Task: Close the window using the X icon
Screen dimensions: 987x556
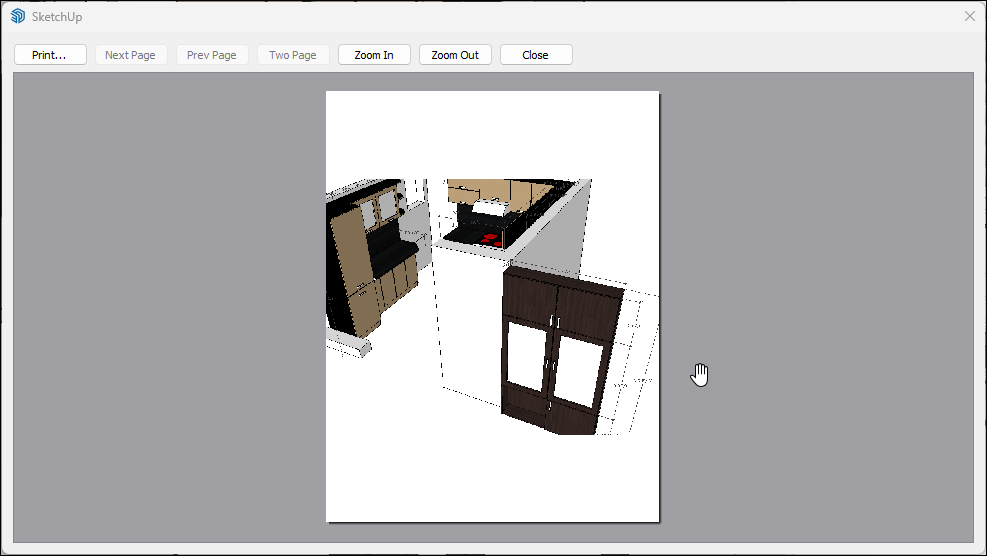Action: pos(969,16)
